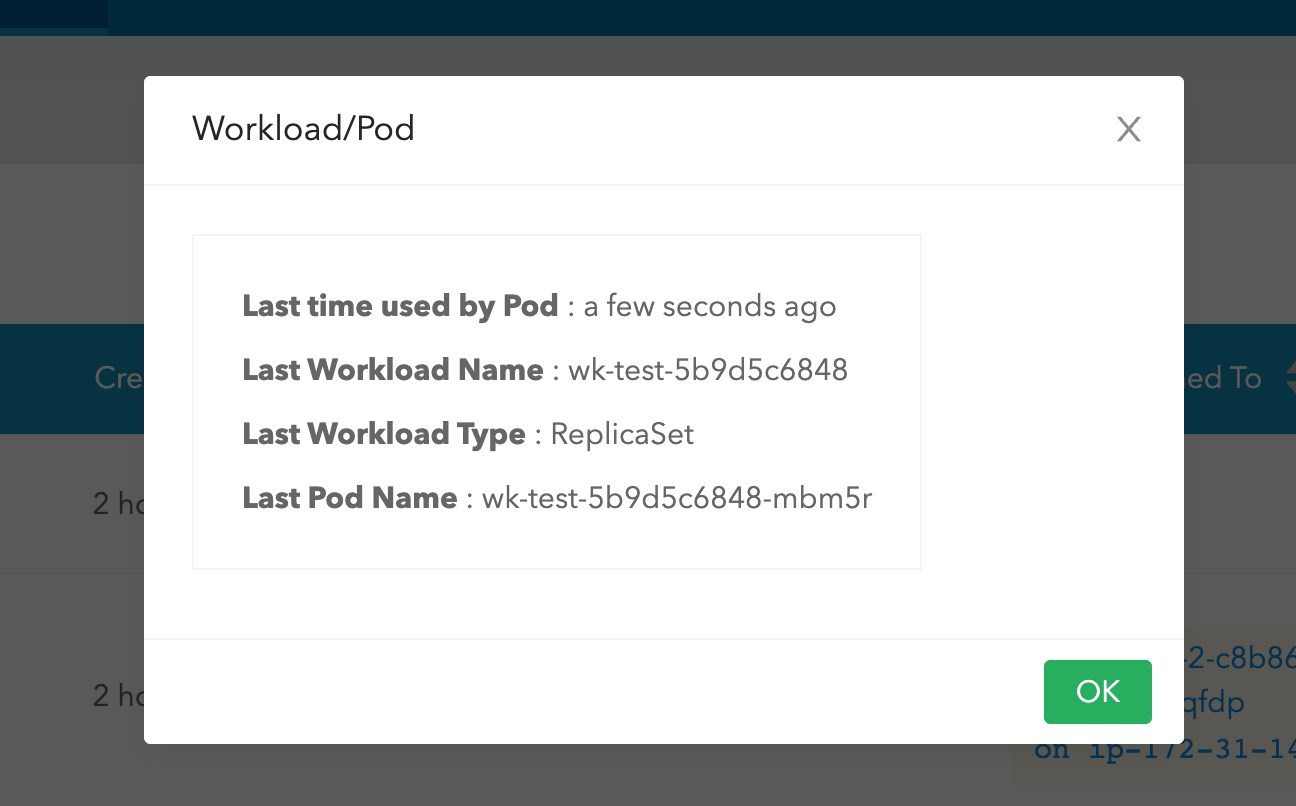This screenshot has height=806, width=1296.
Task: Click the highlighted tab area in the top-left corner
Action: tap(54, 17)
